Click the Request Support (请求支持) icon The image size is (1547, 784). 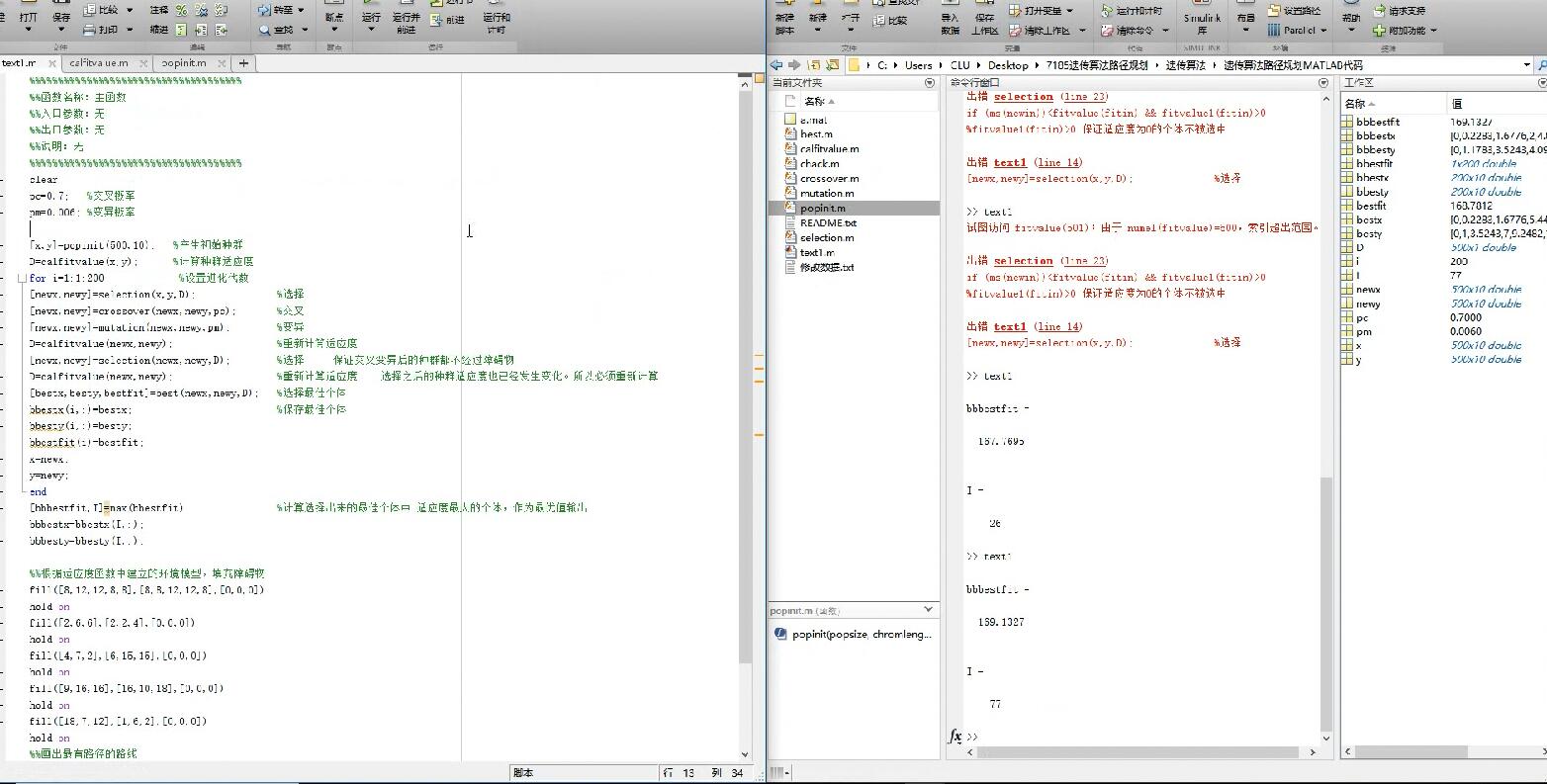pyautogui.click(x=1380, y=10)
